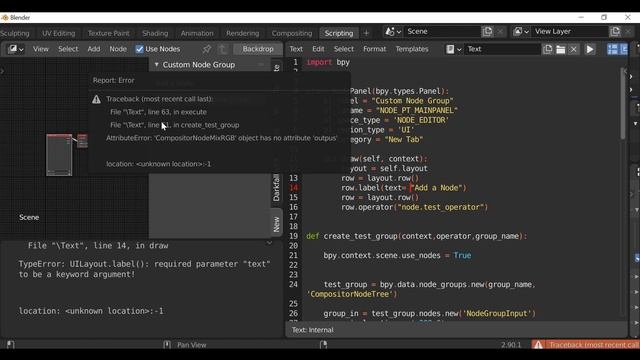
Task: Click the error warning icon in the status bar
Action: click(538, 345)
